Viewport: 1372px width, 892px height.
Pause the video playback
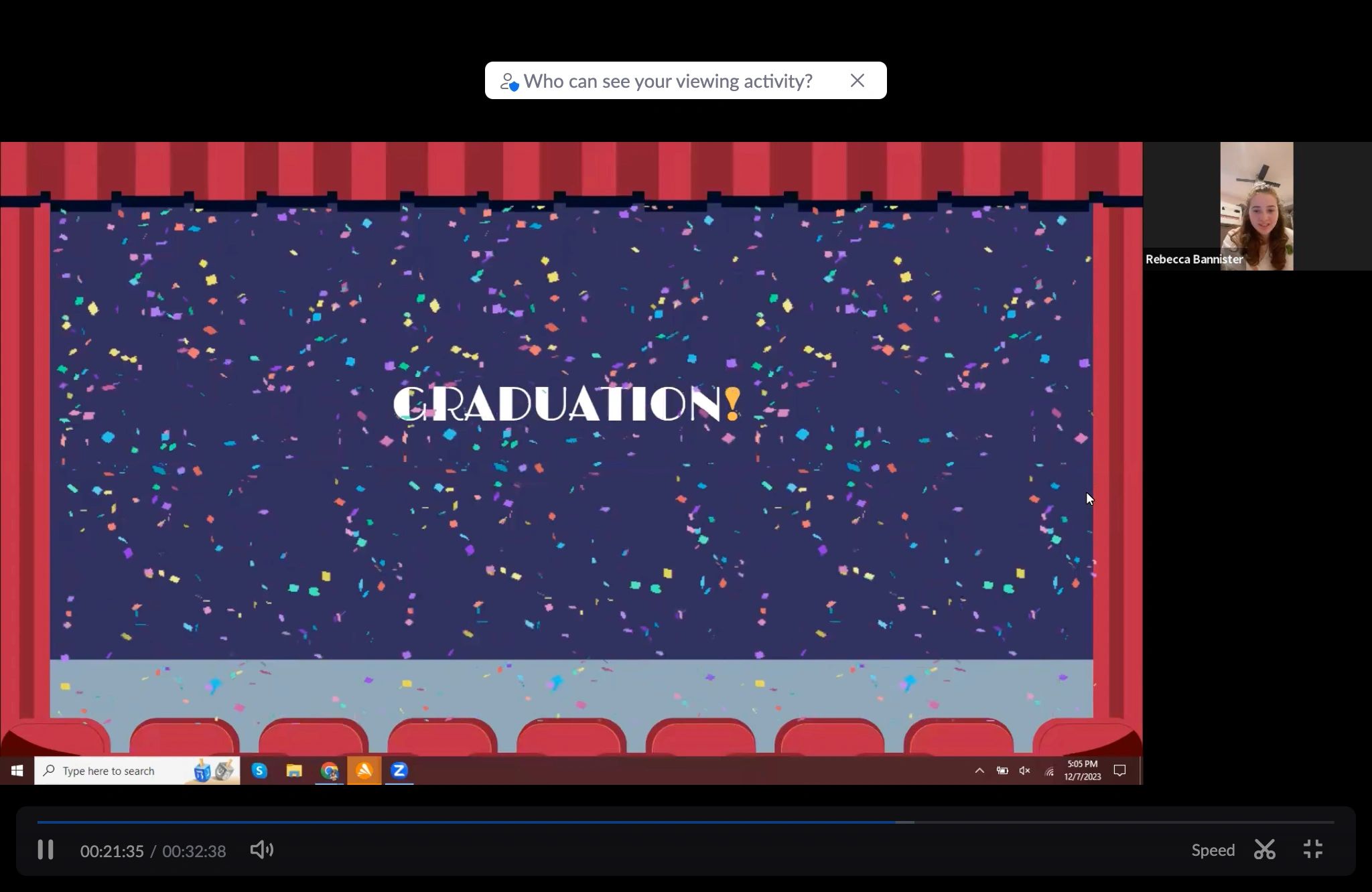(46, 850)
